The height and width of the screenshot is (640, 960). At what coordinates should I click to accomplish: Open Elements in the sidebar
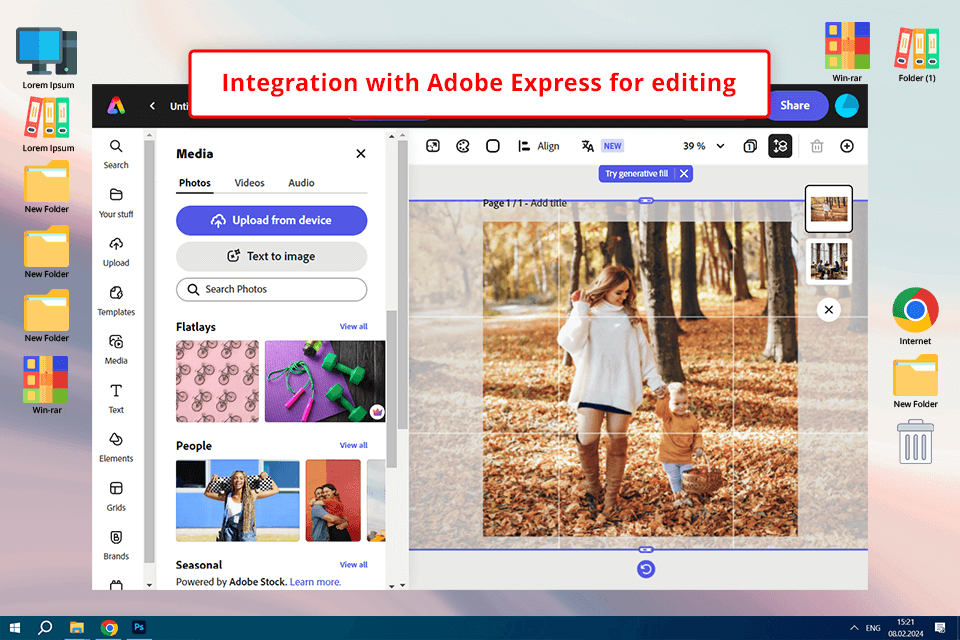pos(116,448)
